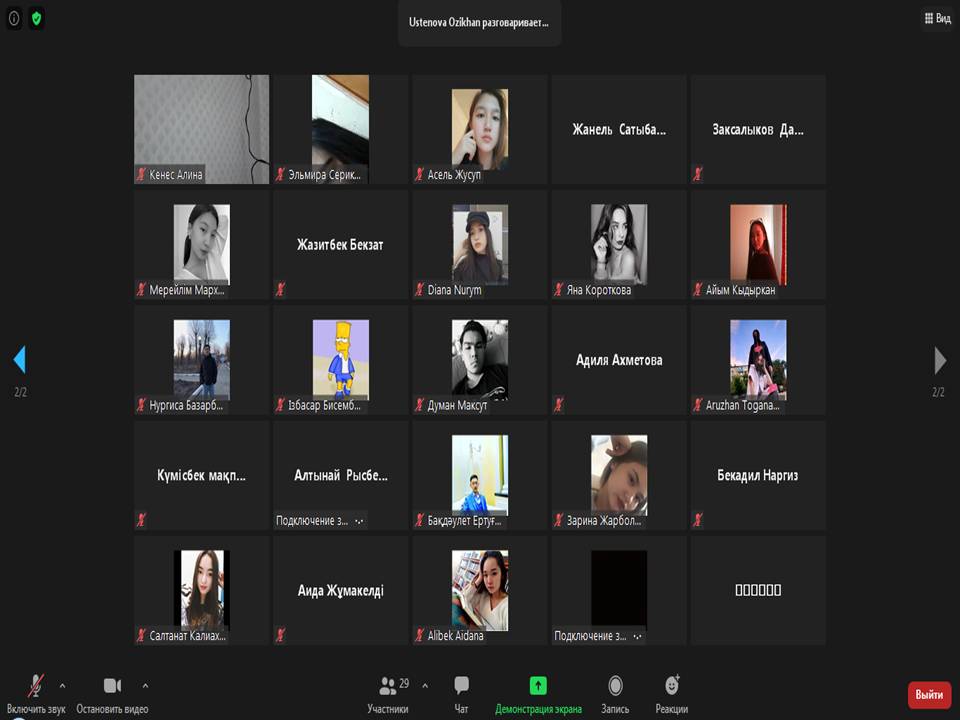Click the green encryption shield icon
Screen dimensions: 960x720
click(x=36, y=18)
